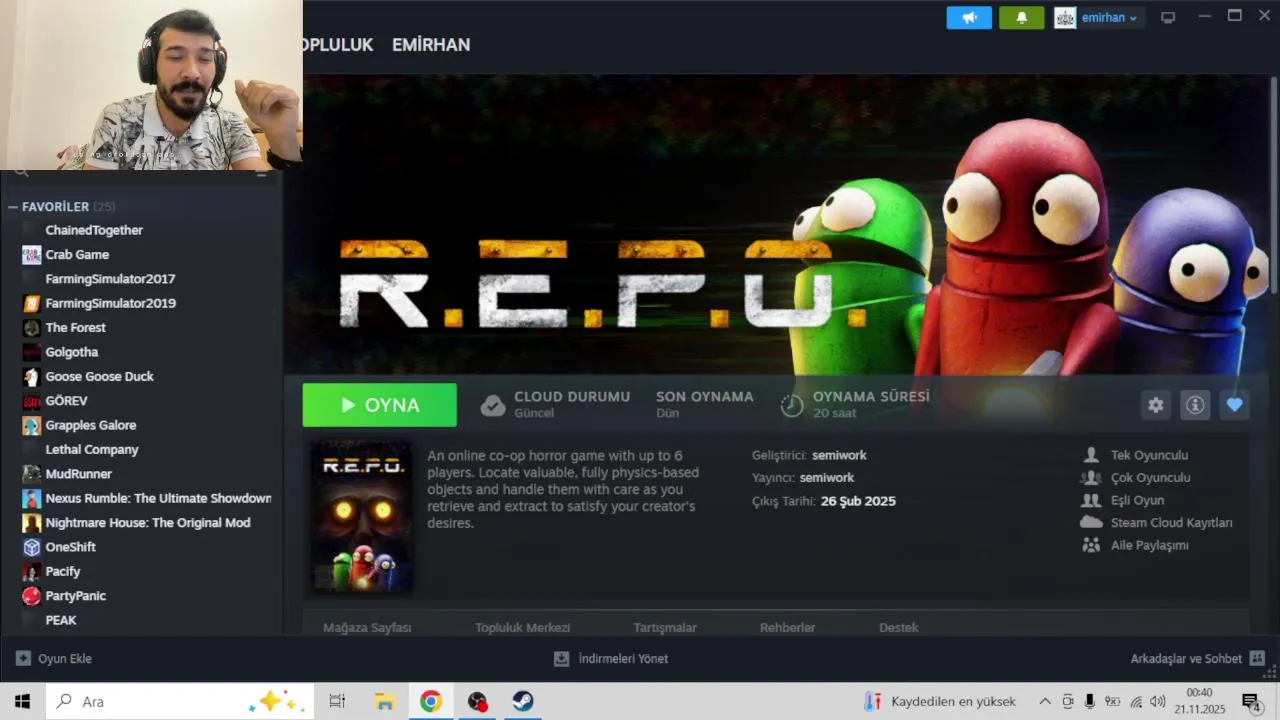Screen dimensions: 1280x720
Task: Click the Oyun Ekle plus icon
Action: (23, 658)
